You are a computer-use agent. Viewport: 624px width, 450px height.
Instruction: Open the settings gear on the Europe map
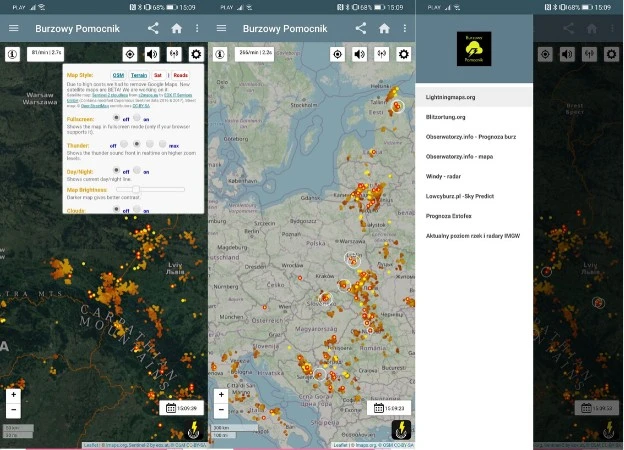403,54
